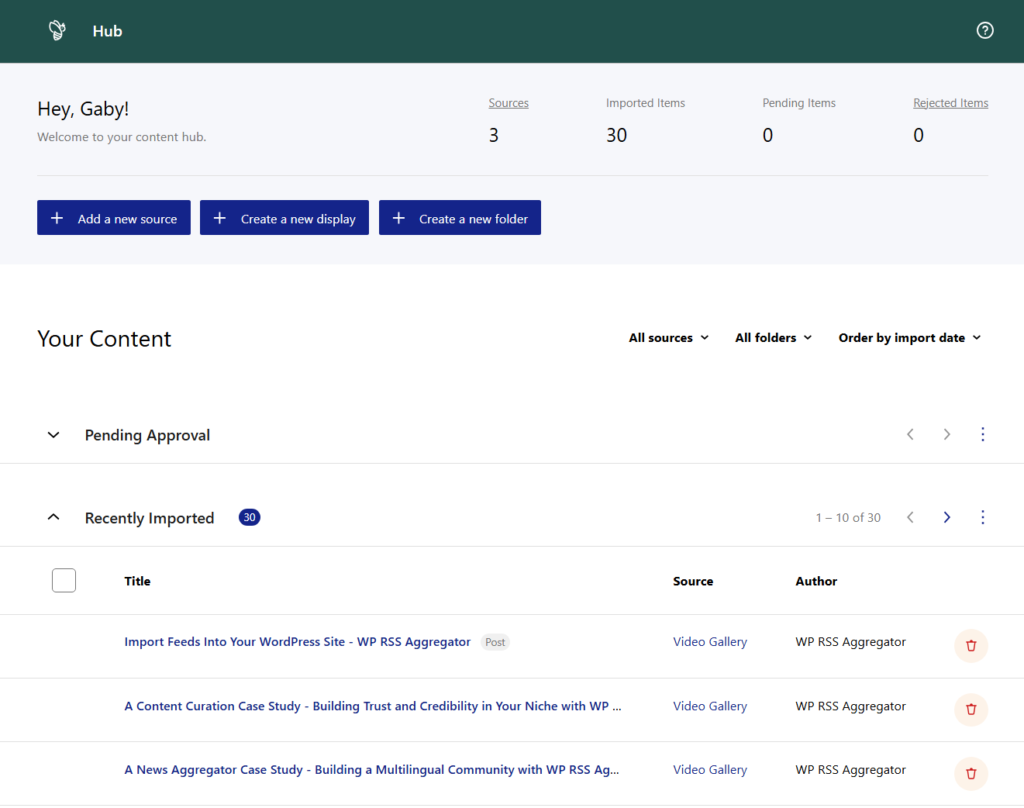Click the Author column header
1024x808 pixels.
pyautogui.click(x=816, y=581)
